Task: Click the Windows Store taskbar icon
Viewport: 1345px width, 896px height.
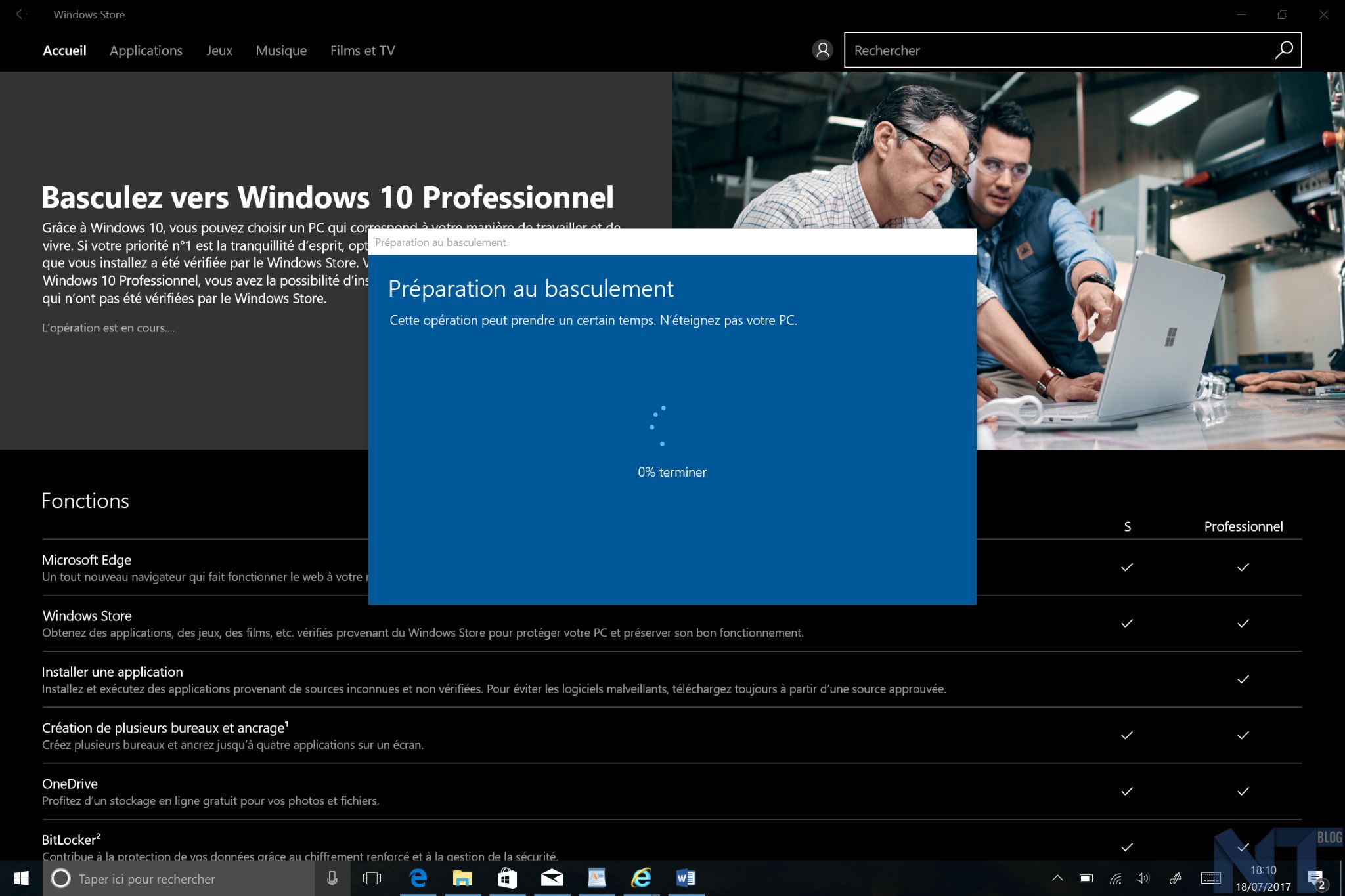Action: tap(507, 878)
